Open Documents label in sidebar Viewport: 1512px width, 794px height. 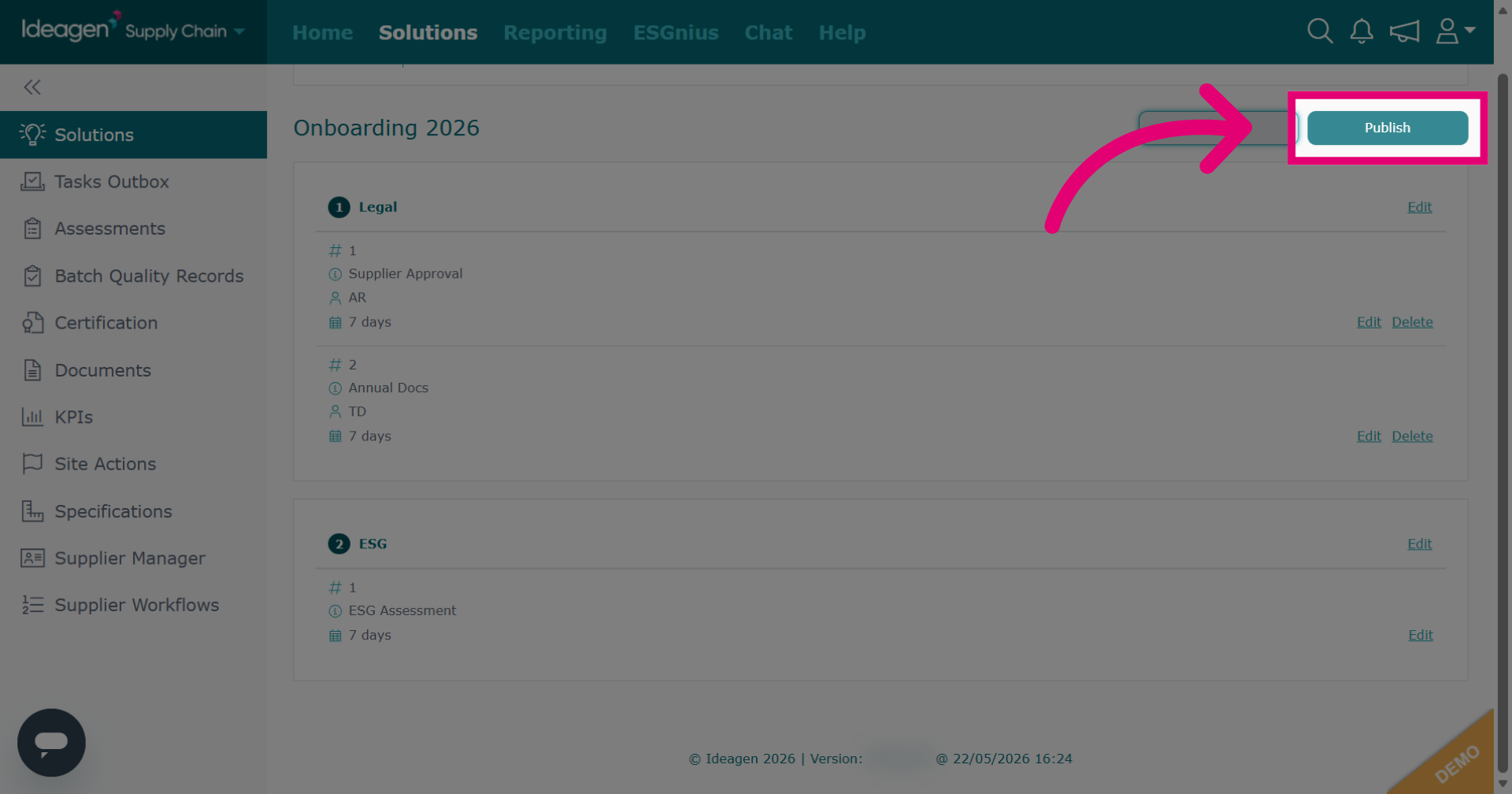pos(102,370)
